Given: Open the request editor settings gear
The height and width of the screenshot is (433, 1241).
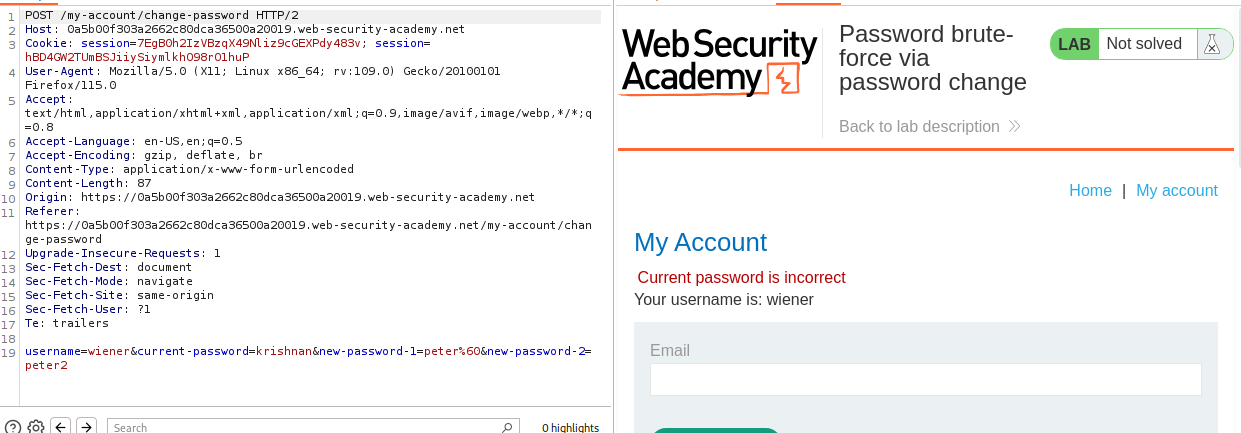Looking at the screenshot, I should pyautogui.click(x=36, y=427).
